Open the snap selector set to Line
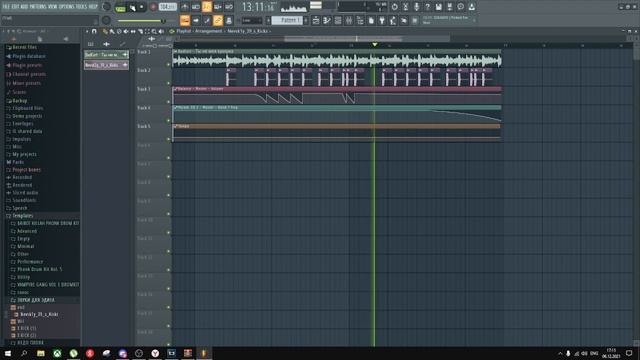 tap(251, 20)
